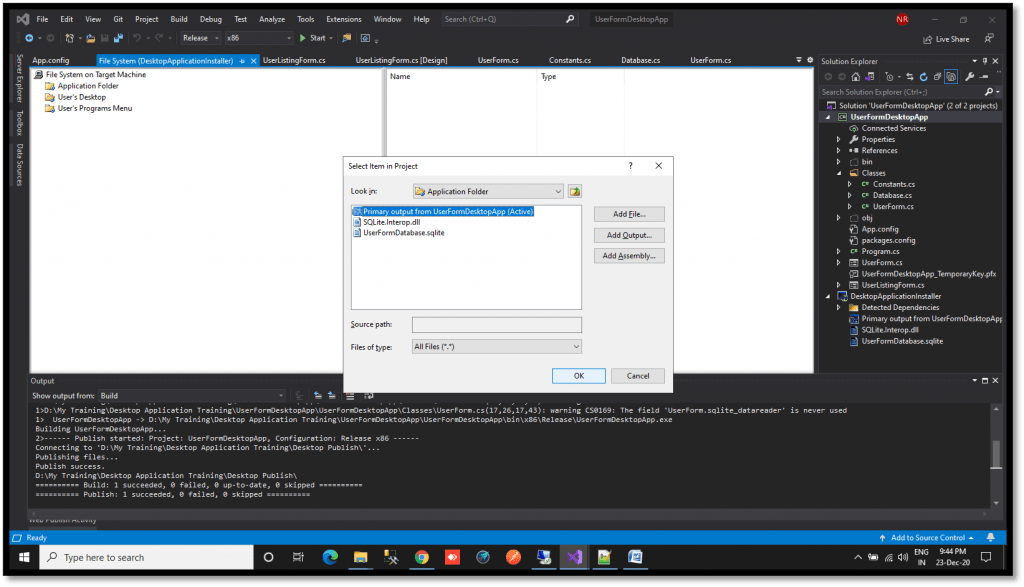Collapse the Classes folder
The height and width of the screenshot is (587, 1024).
(839, 173)
